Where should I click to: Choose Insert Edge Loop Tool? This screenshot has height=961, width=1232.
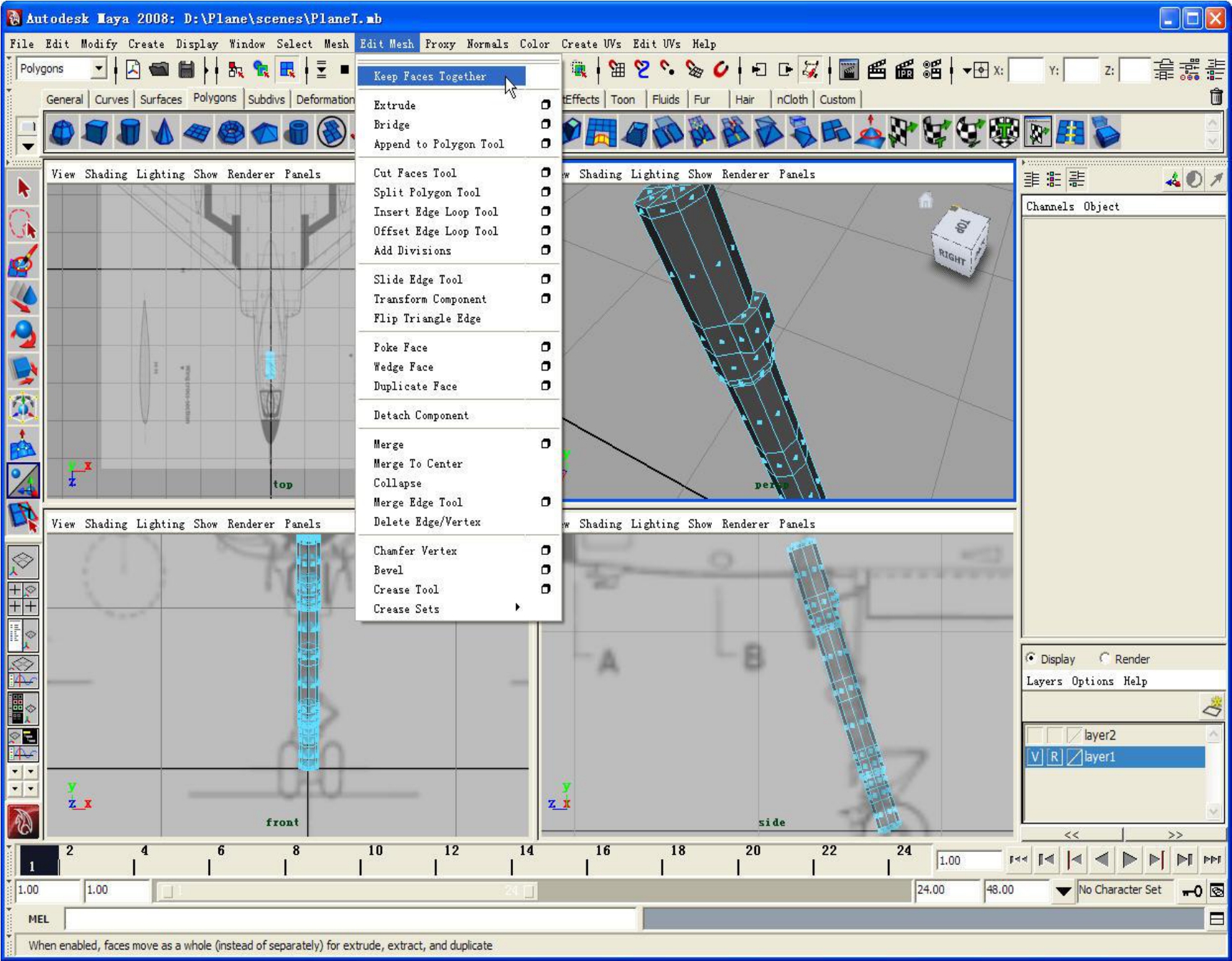click(x=435, y=212)
